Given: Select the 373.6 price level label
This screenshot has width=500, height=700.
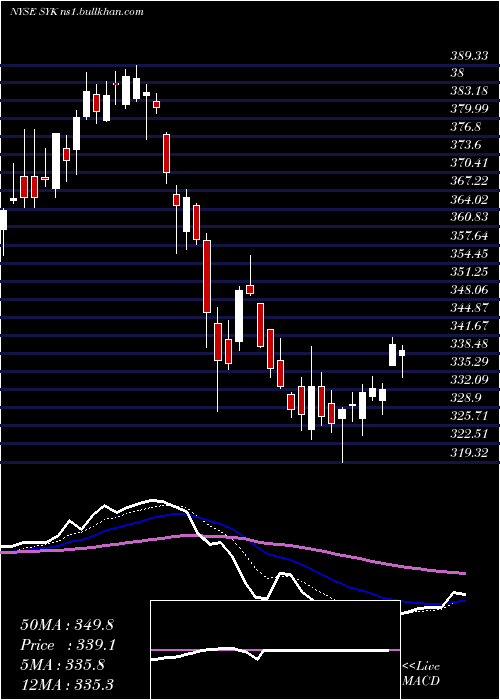Looking at the screenshot, I should click(x=466, y=145).
